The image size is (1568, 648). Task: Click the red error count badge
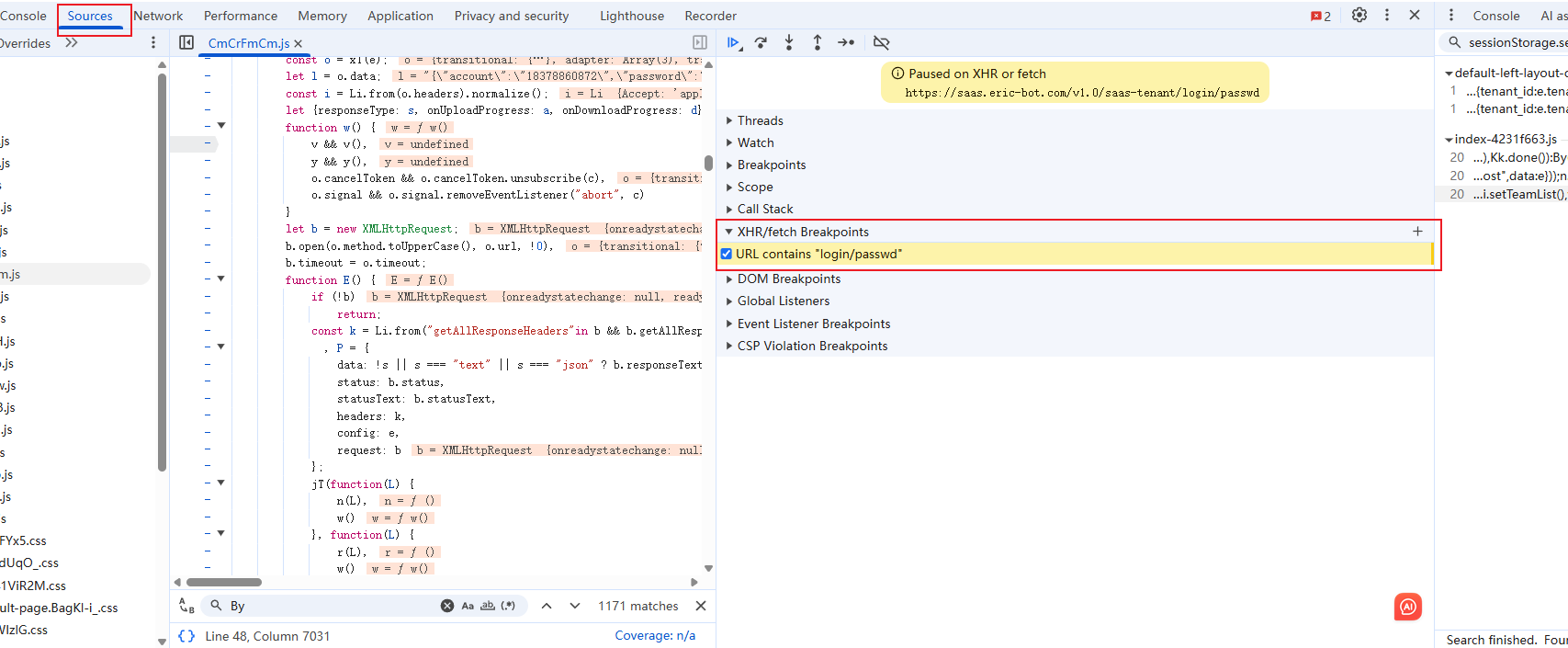coord(1321,16)
